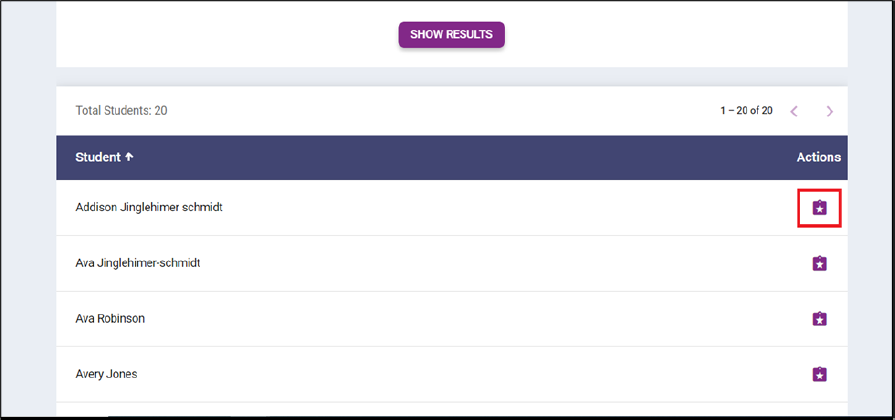Click the blank middle of Avery Jones's row
This screenshot has height=420, width=895.
click(450, 374)
